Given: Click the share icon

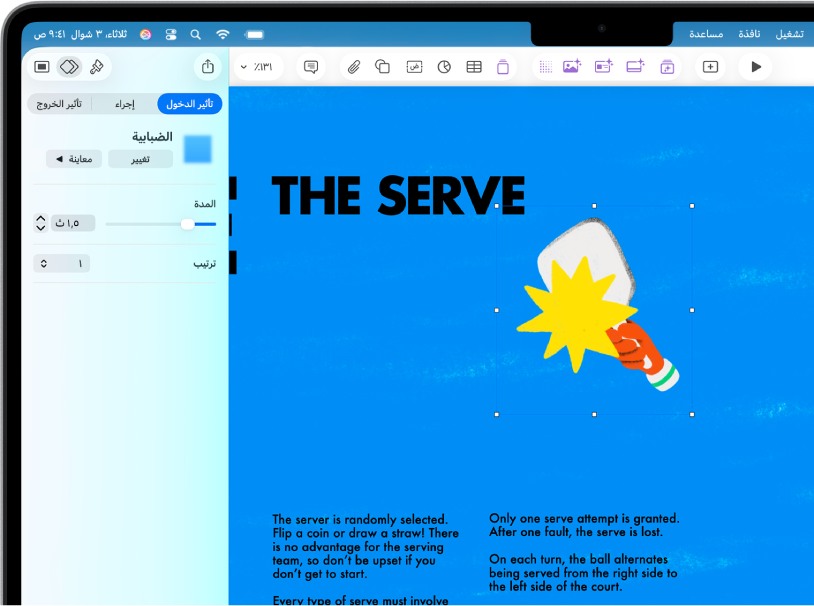Looking at the screenshot, I should [x=208, y=66].
